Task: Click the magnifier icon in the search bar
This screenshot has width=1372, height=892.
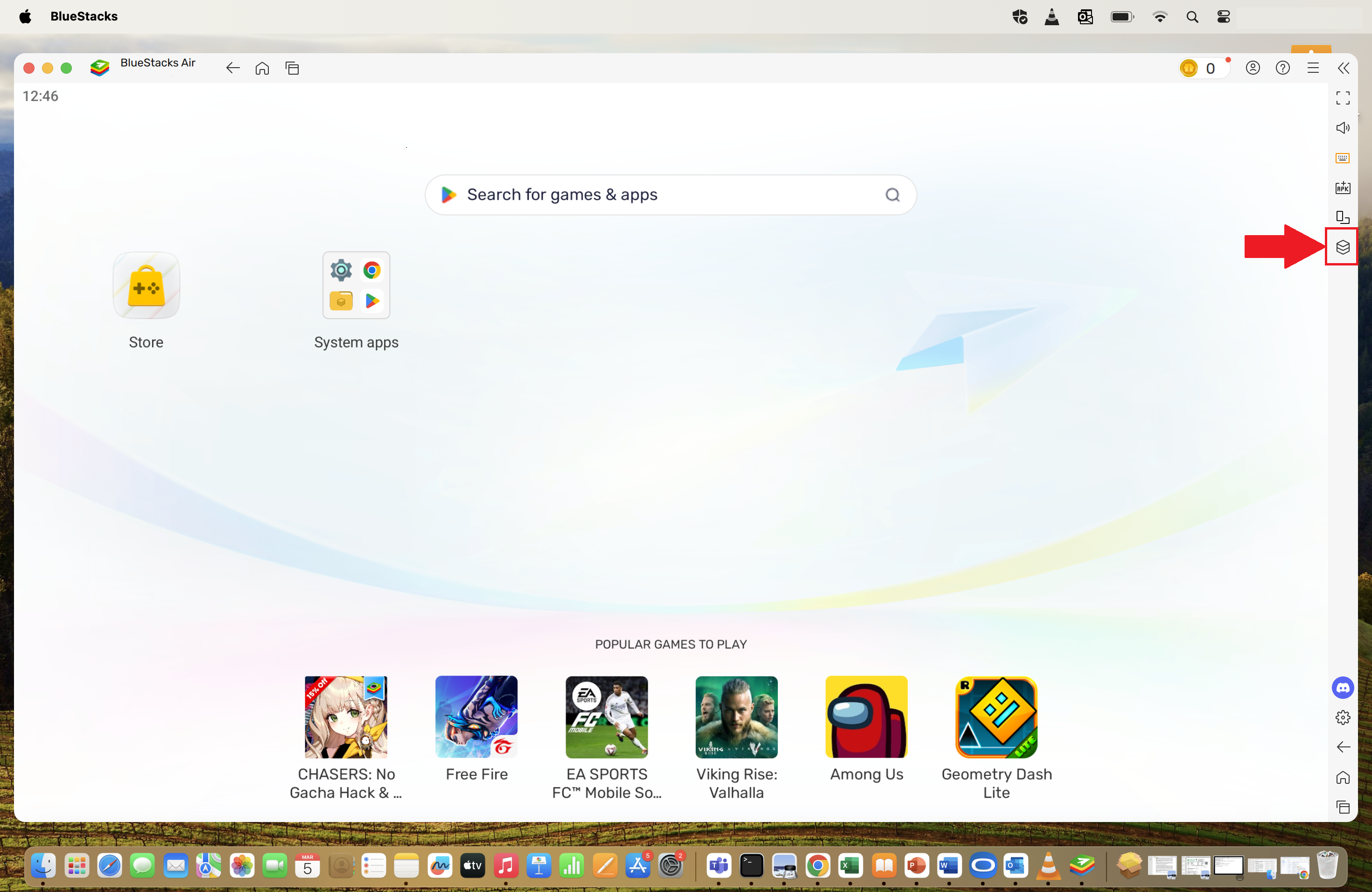Action: click(x=892, y=195)
